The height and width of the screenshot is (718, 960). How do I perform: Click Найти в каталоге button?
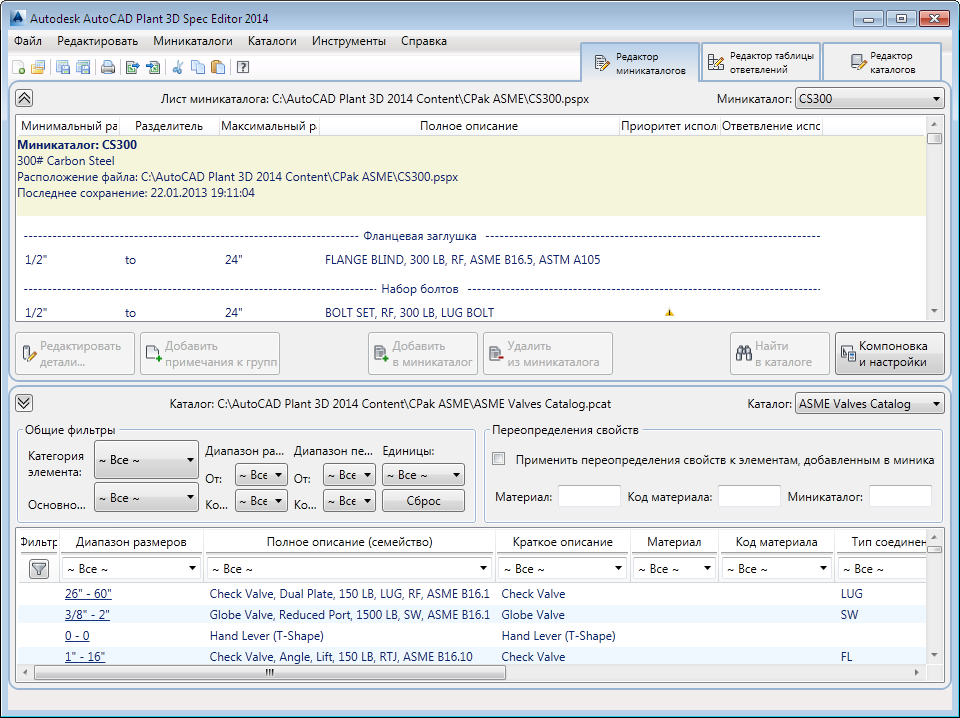pyautogui.click(x=779, y=354)
